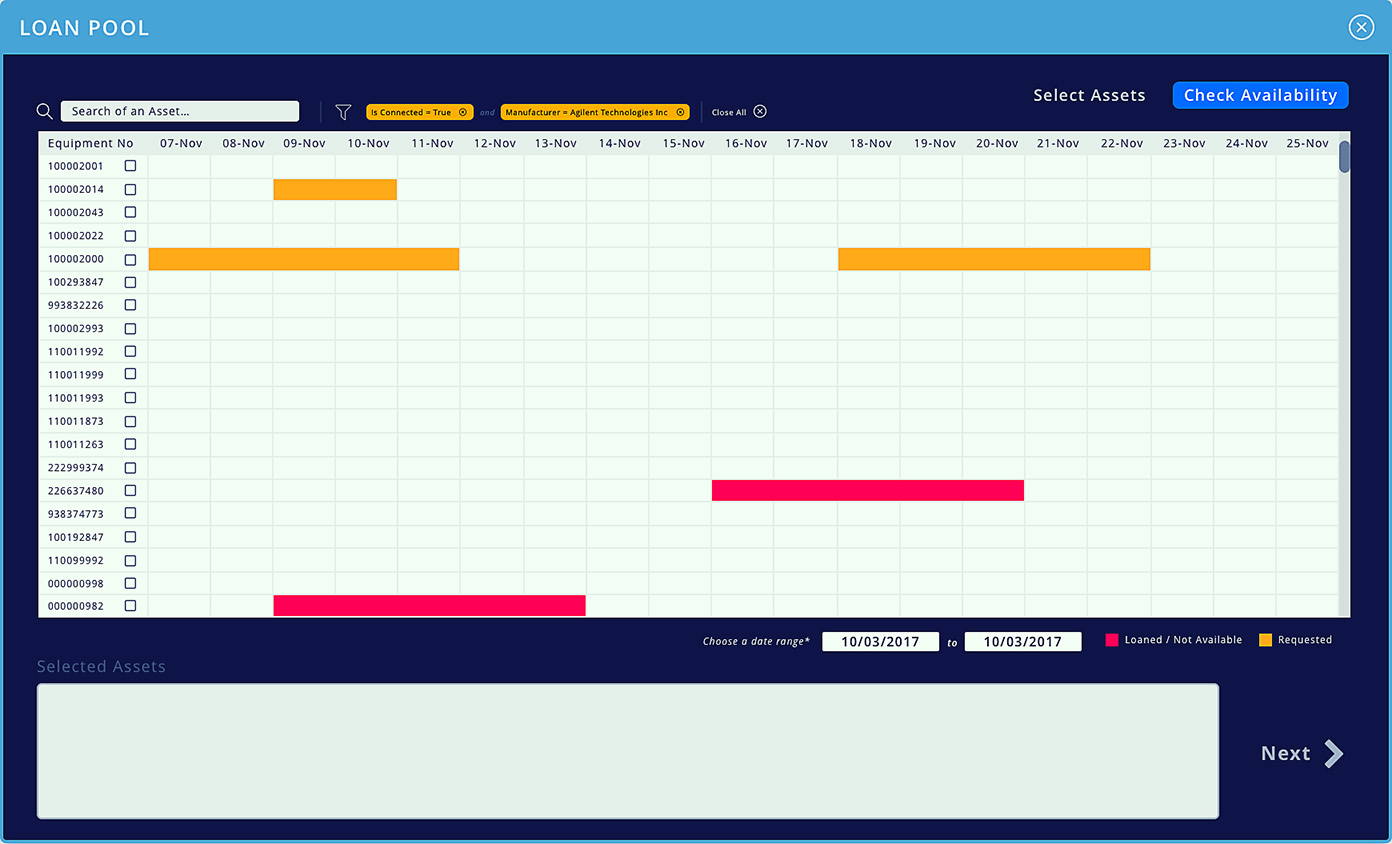Click Check Availability button
The height and width of the screenshot is (844, 1392).
click(1260, 95)
